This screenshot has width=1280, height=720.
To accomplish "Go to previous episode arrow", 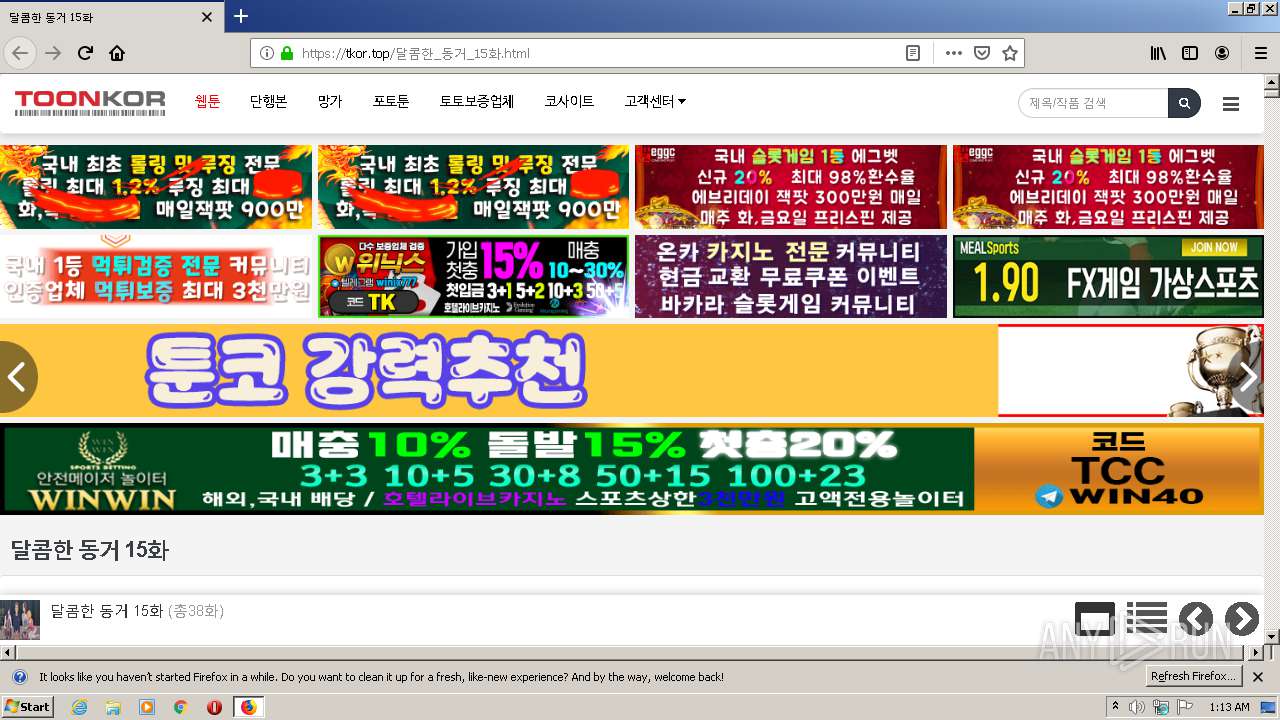I will 1196,619.
